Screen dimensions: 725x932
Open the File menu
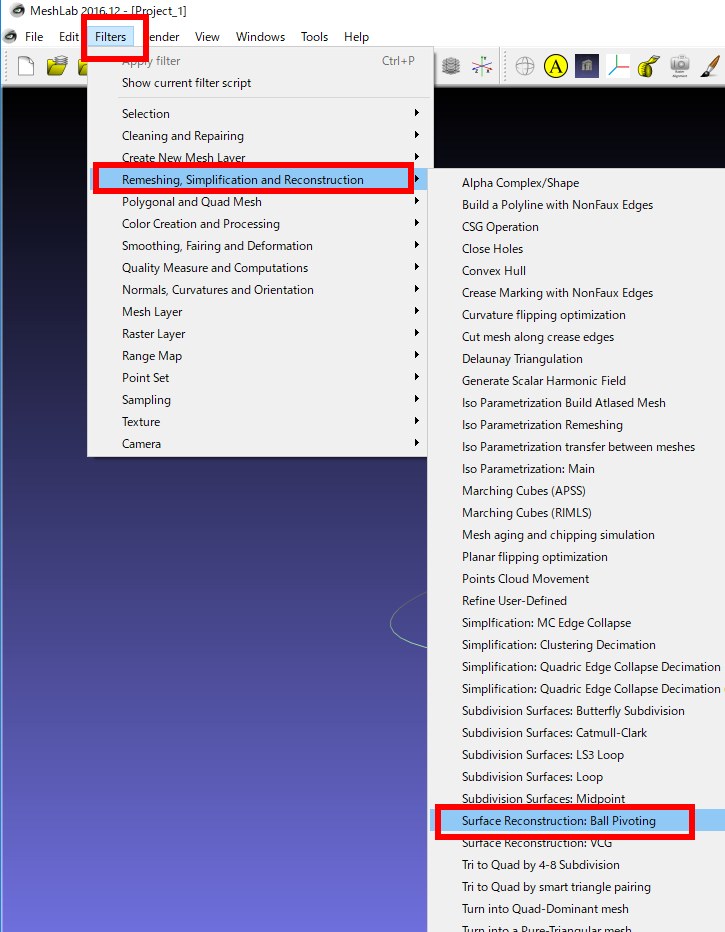pos(34,37)
